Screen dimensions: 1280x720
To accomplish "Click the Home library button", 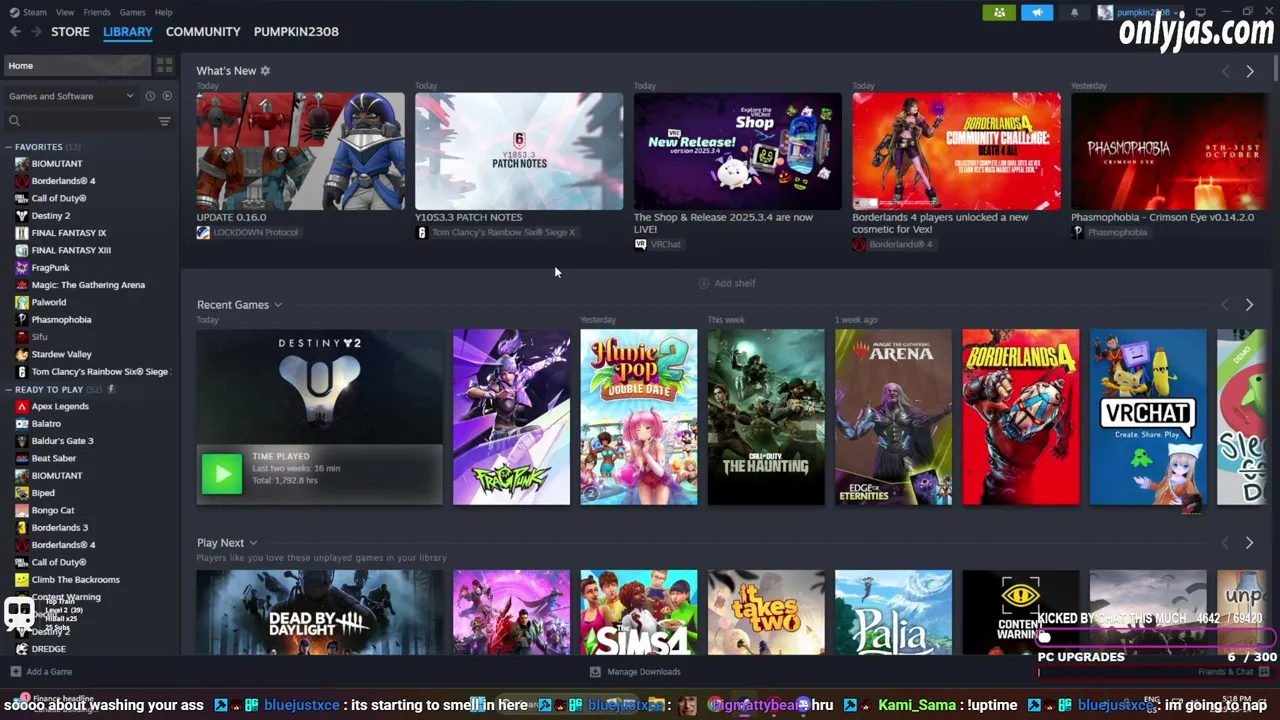I will [76, 65].
